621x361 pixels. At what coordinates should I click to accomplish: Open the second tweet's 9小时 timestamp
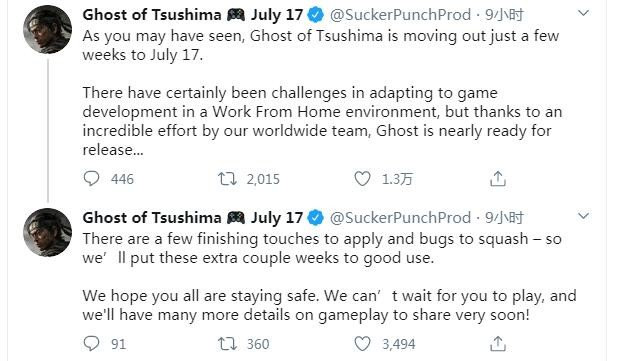504,218
